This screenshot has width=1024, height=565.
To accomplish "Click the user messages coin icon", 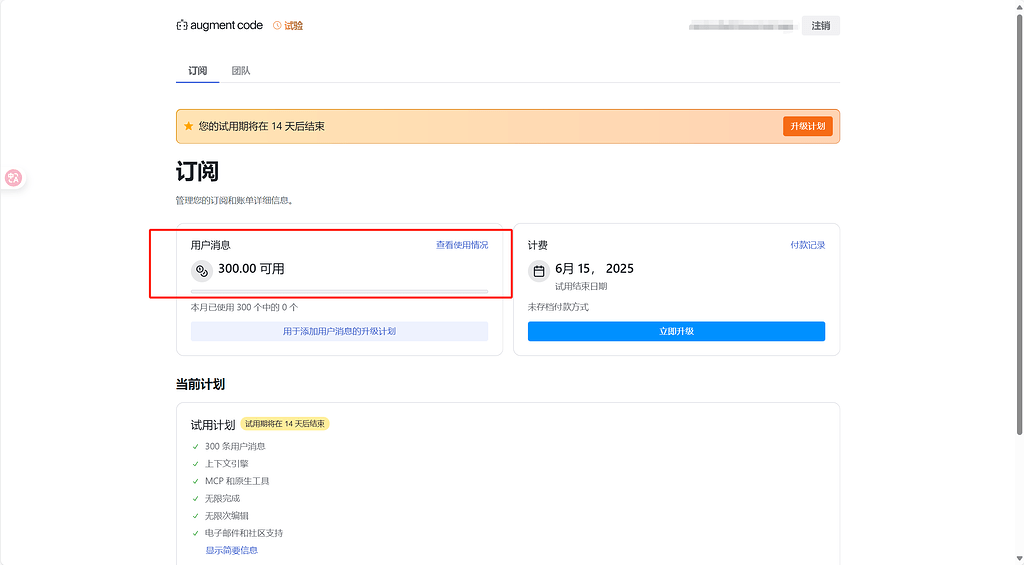I will click(x=202, y=270).
